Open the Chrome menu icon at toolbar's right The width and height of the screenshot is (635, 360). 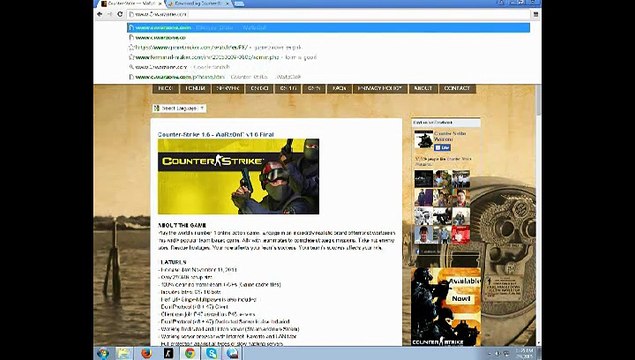click(x=535, y=14)
